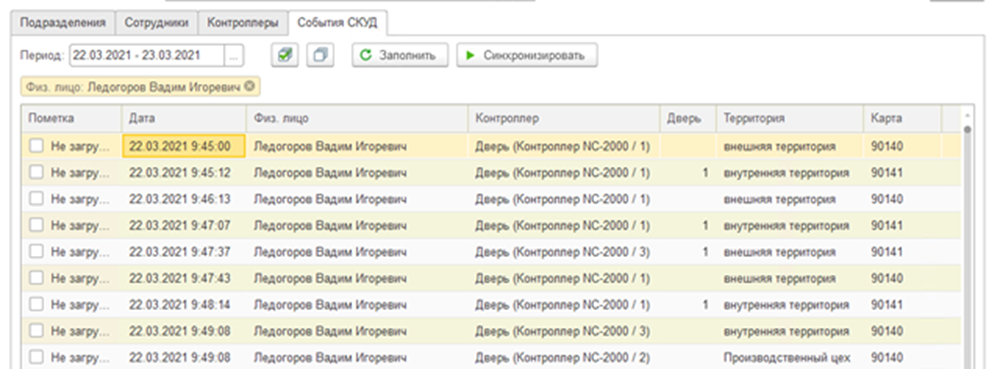This screenshot has height=369, width=989.
Task: Tick the checkbox in the 9:45:12 row
Action: (x=37, y=173)
